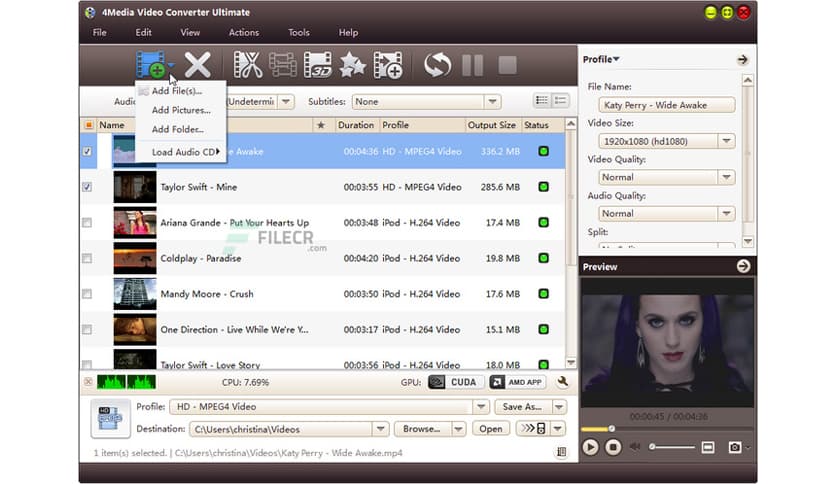Screen dimensions: 836x484
Task: Click the Merge filmstrip toolbar icon
Action: [x=283, y=64]
